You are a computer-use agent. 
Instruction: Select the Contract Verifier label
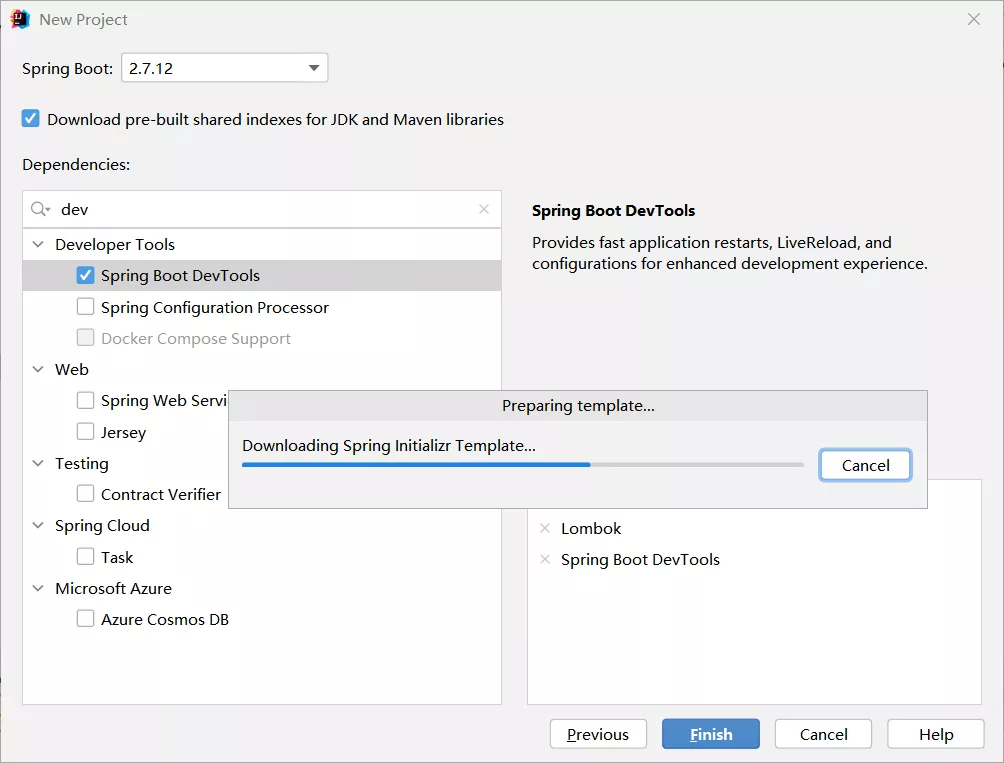(x=161, y=494)
